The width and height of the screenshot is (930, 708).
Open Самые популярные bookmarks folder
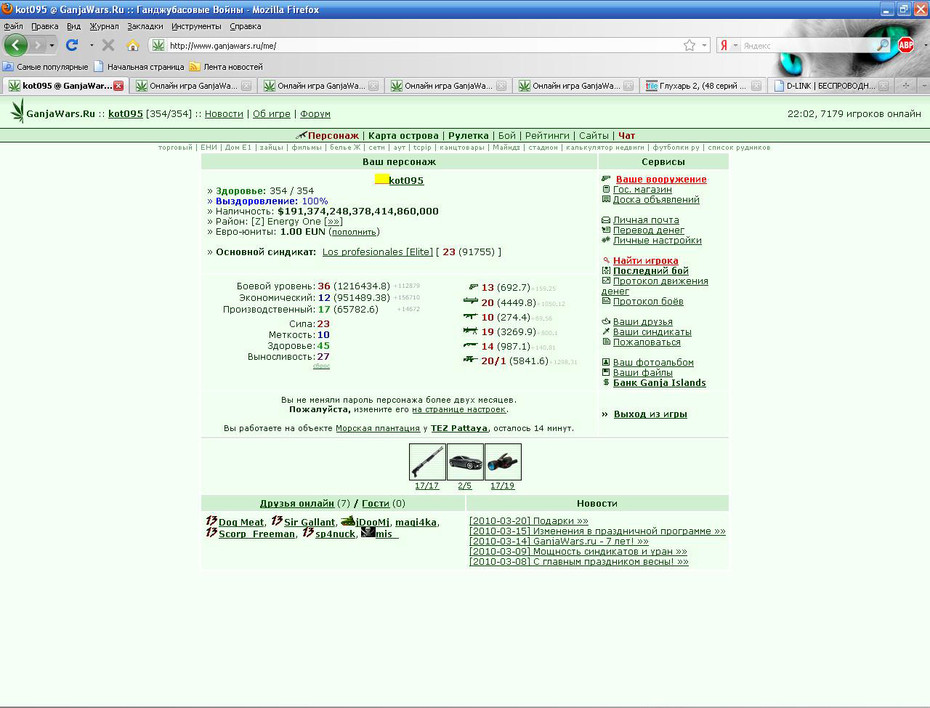(46, 66)
